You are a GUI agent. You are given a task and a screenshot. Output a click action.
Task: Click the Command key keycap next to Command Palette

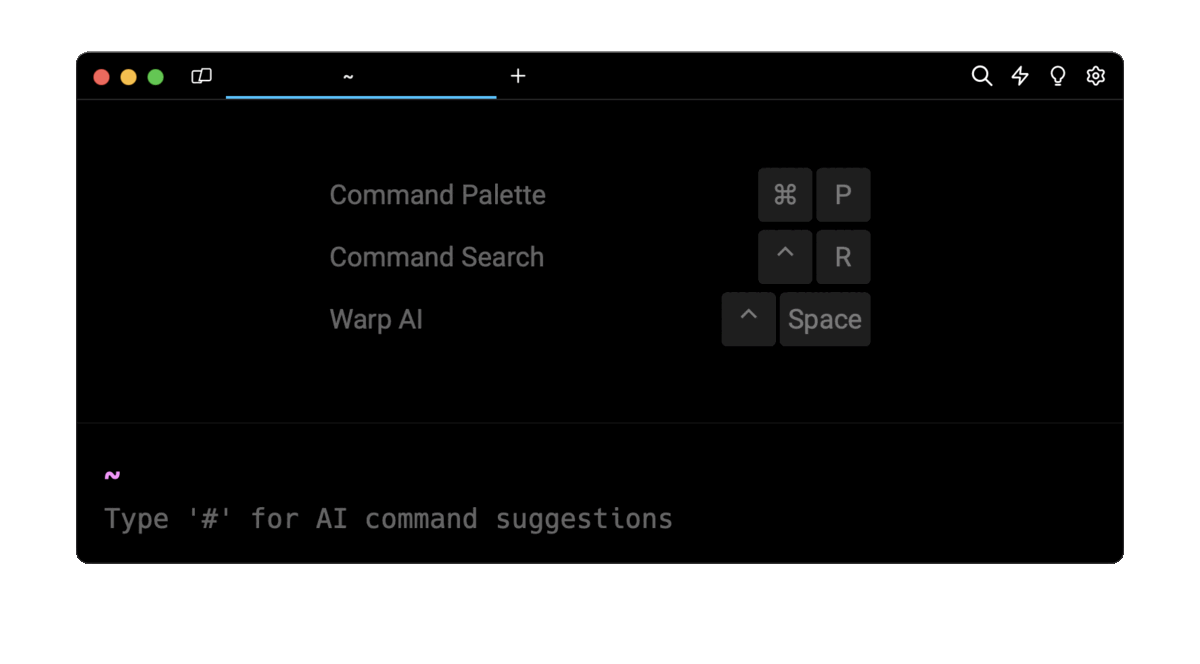click(x=785, y=195)
